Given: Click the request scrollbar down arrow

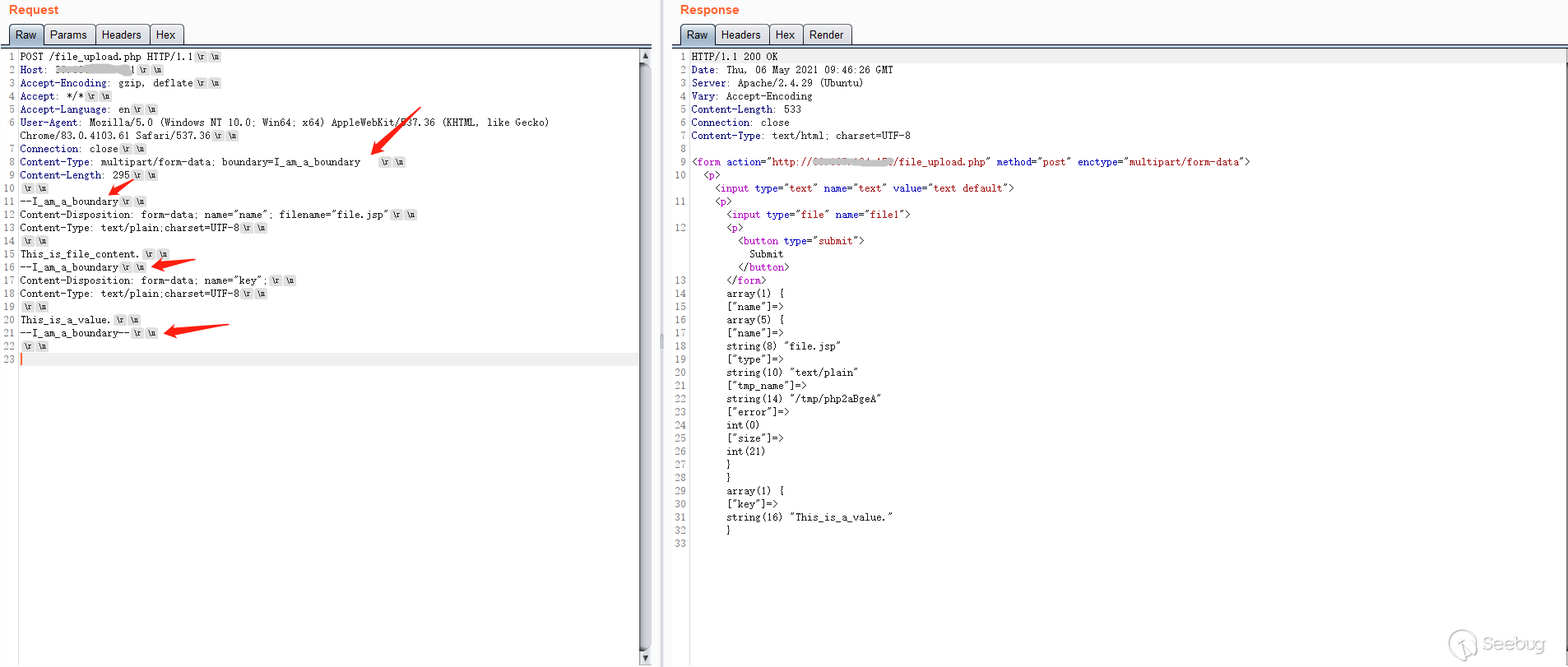Looking at the screenshot, I should [x=645, y=658].
